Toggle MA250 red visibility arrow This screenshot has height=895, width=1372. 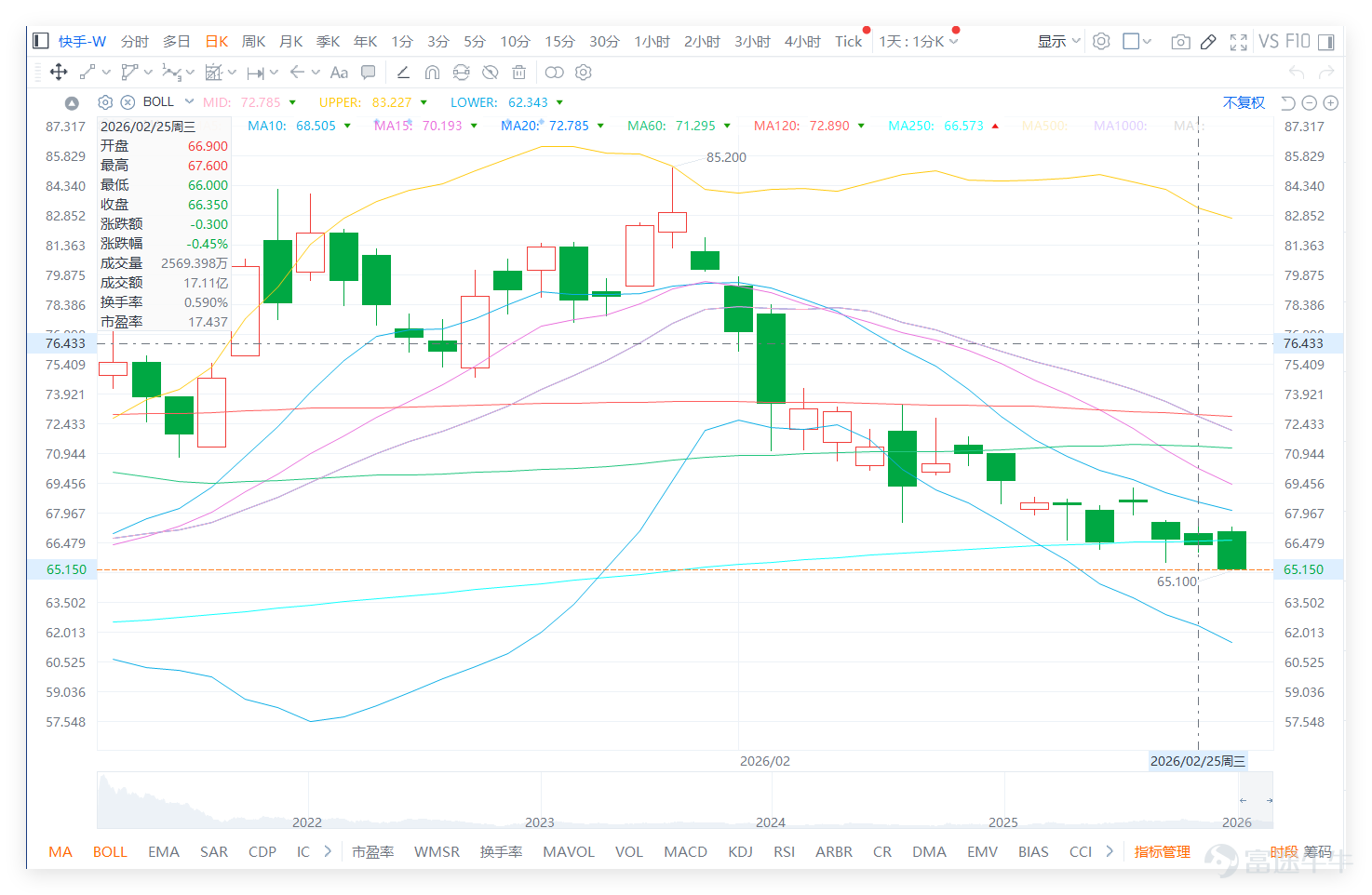pos(995,126)
